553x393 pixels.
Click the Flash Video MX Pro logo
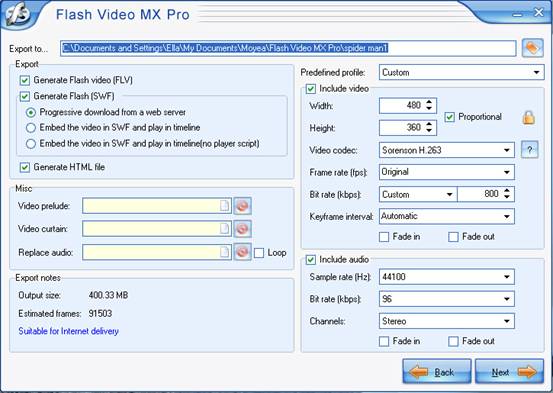click(17, 14)
